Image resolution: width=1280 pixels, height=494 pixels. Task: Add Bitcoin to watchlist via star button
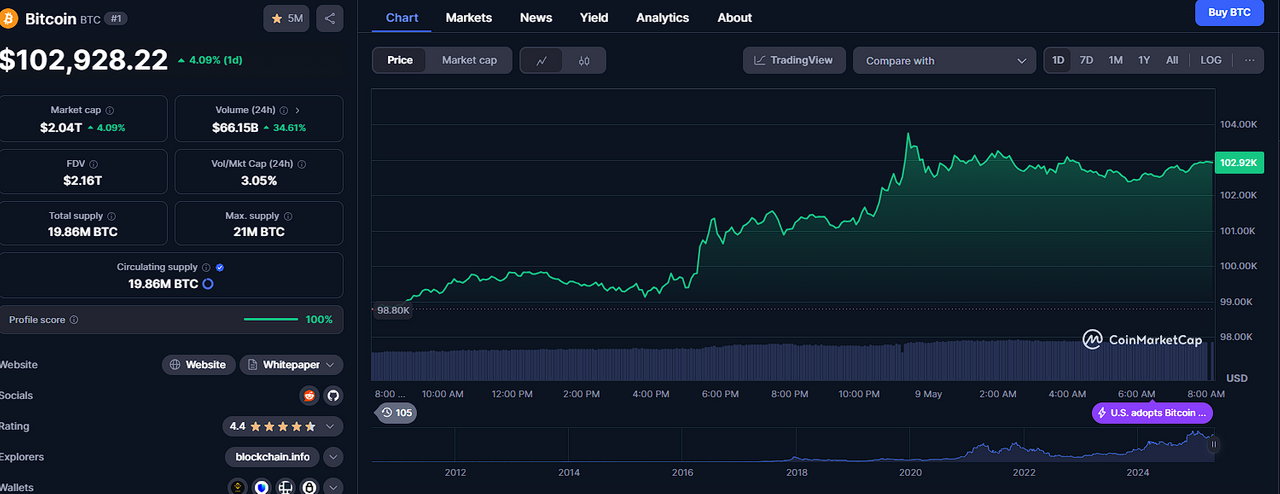(x=287, y=18)
